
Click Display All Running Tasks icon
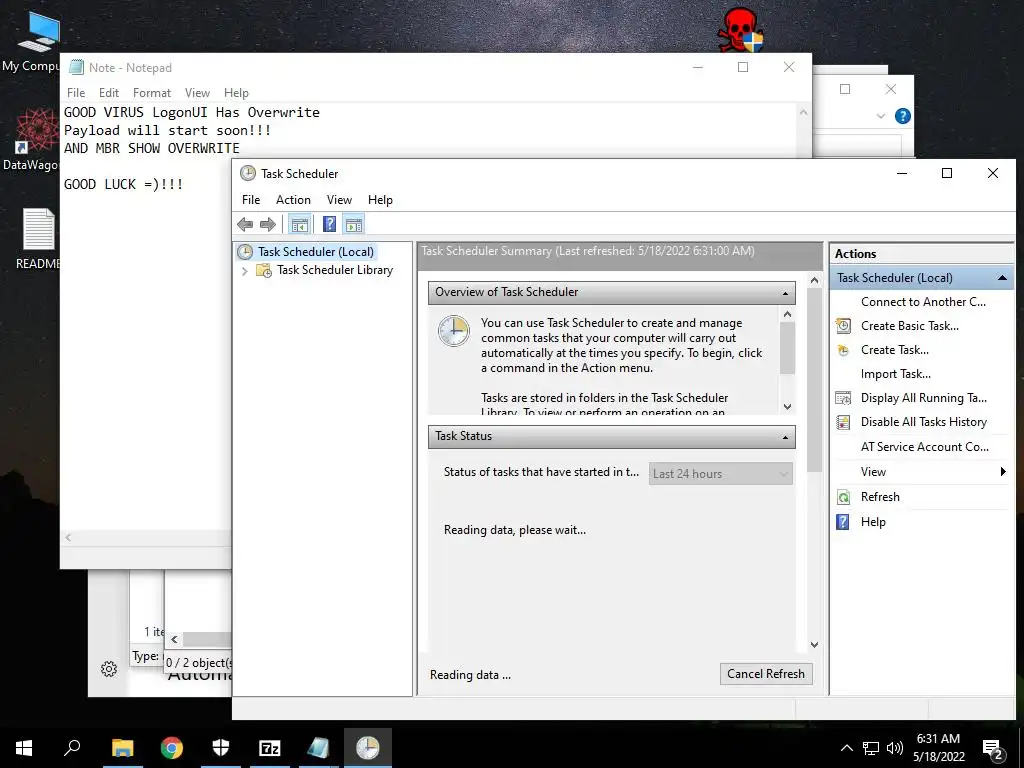click(x=843, y=398)
